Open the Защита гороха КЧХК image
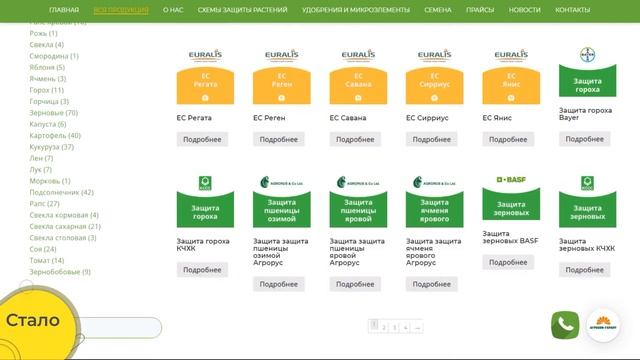 tap(205, 201)
